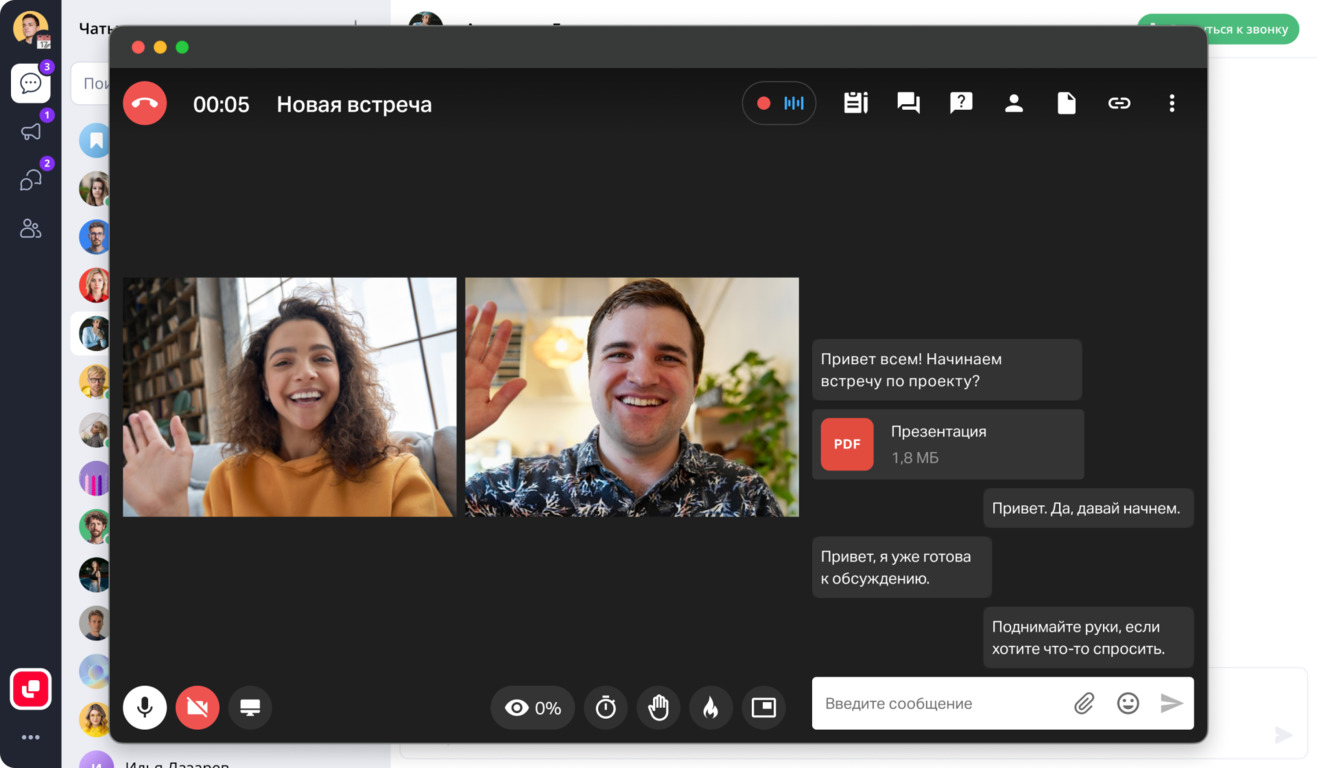The image size is (1317, 768).
Task: Open the meeting chat panel icon
Action: click(908, 103)
